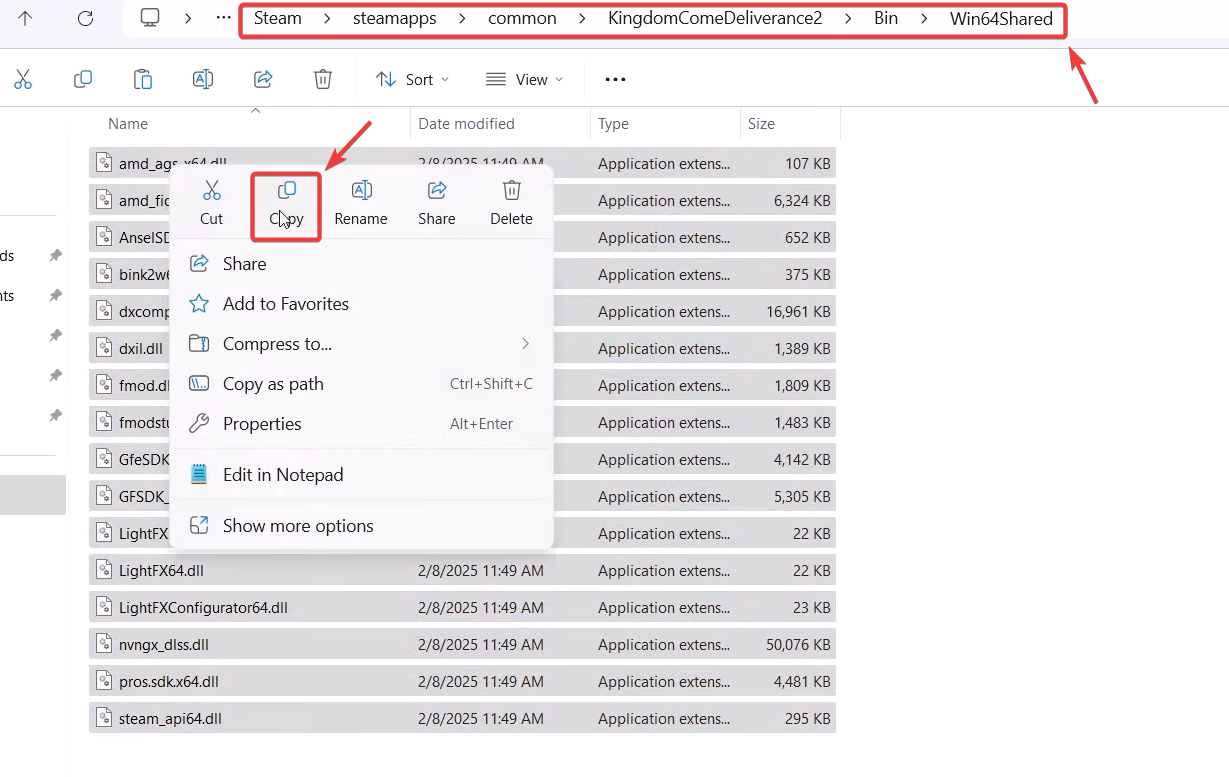Click the Delete trash icon in the context menu
This screenshot has width=1229, height=777.
click(511, 191)
